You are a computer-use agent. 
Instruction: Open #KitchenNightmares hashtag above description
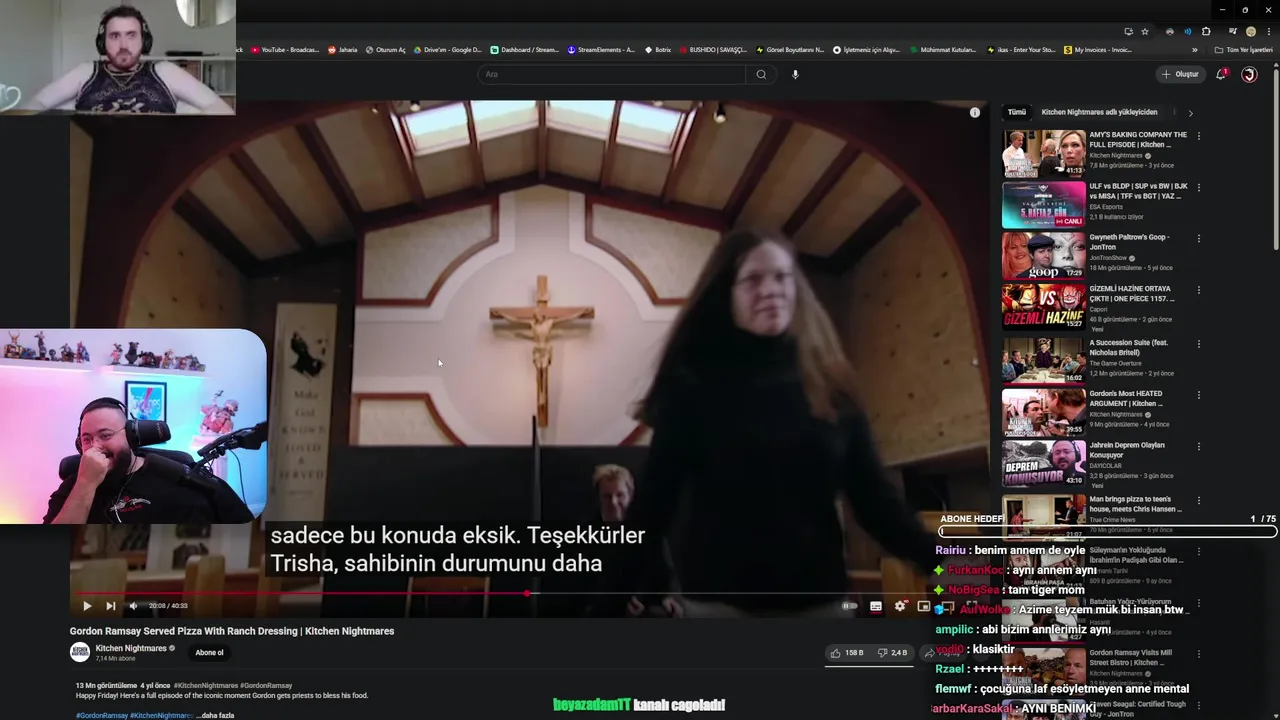point(206,686)
